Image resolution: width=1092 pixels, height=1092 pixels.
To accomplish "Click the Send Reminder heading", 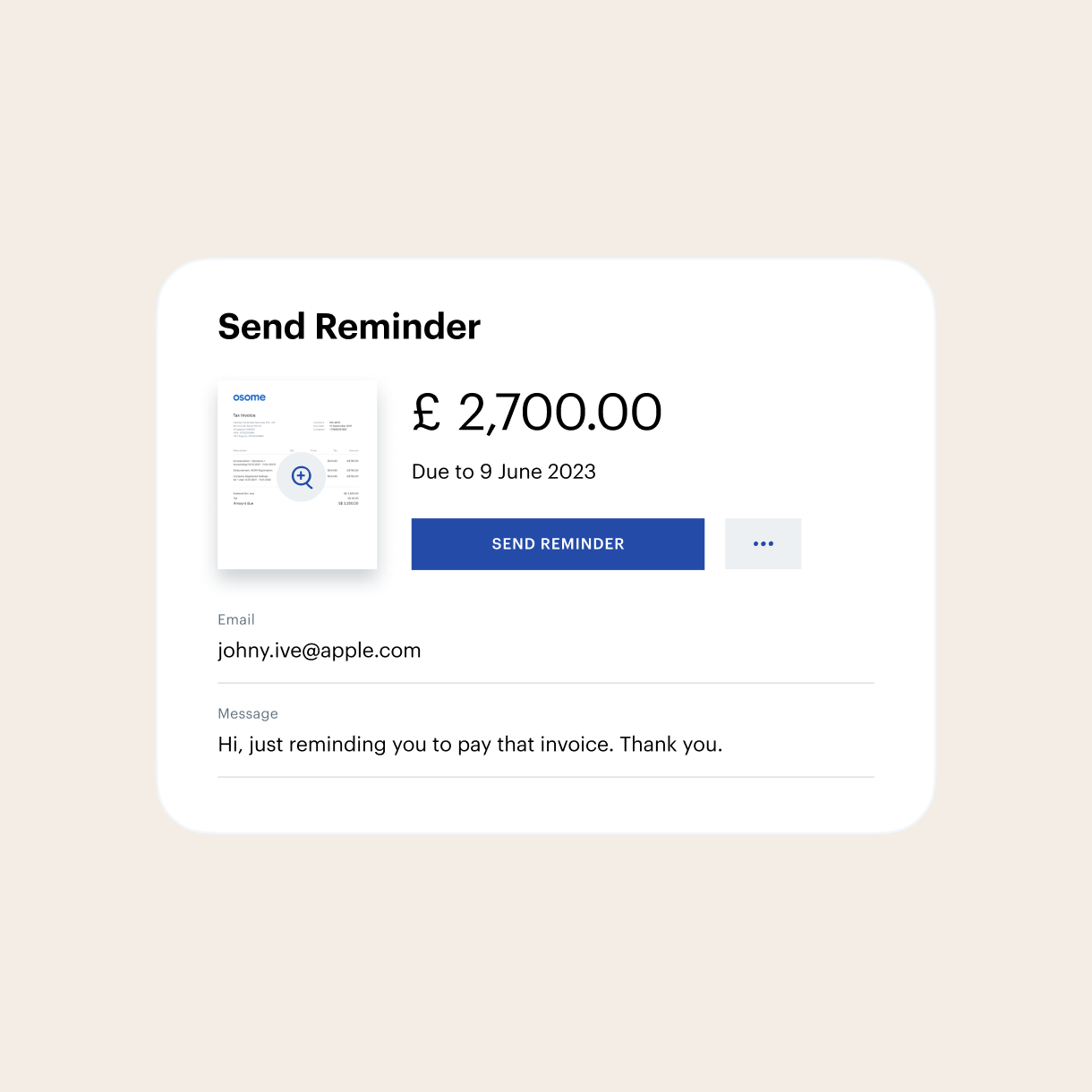I will (x=349, y=327).
